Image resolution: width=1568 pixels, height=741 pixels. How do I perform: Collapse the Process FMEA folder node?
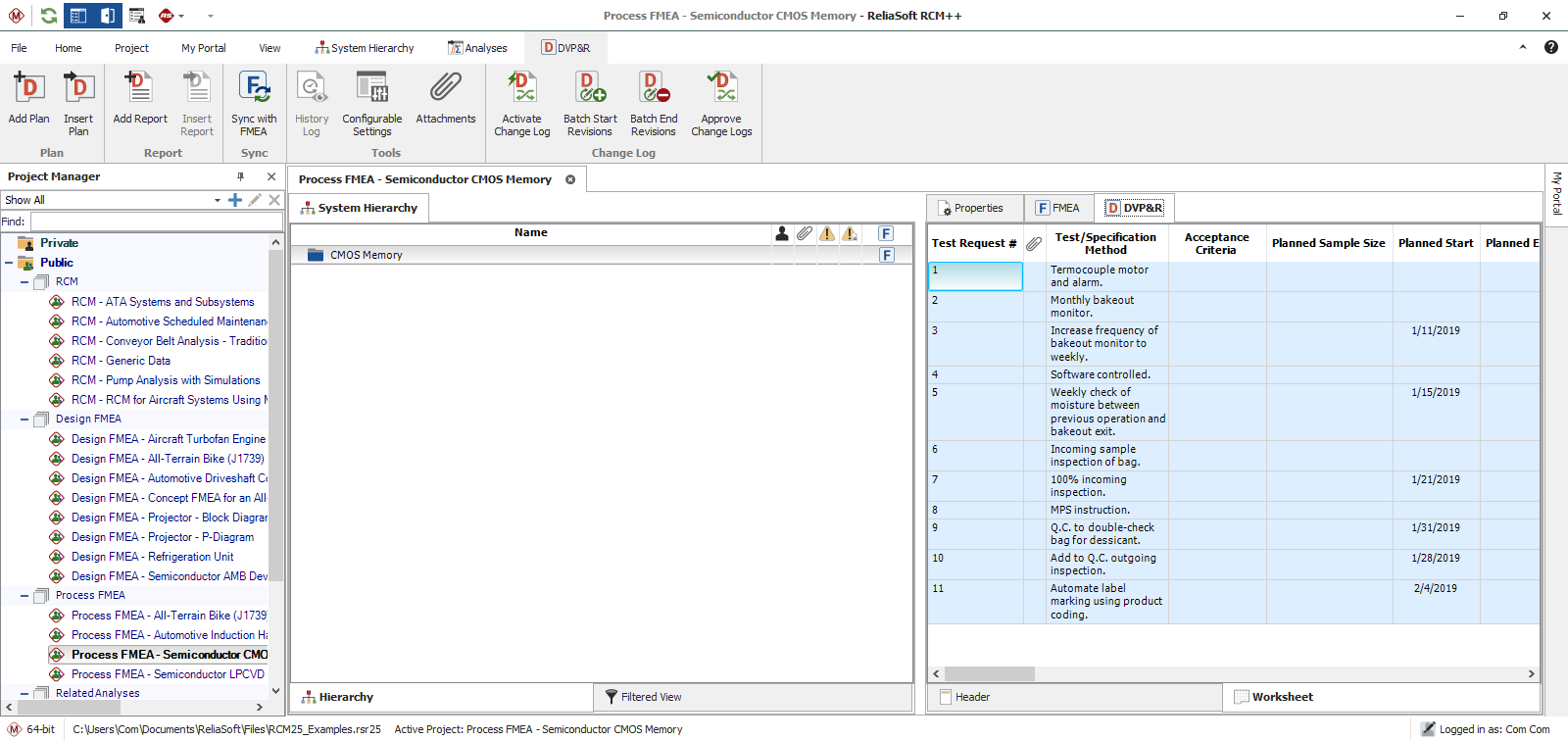point(24,596)
